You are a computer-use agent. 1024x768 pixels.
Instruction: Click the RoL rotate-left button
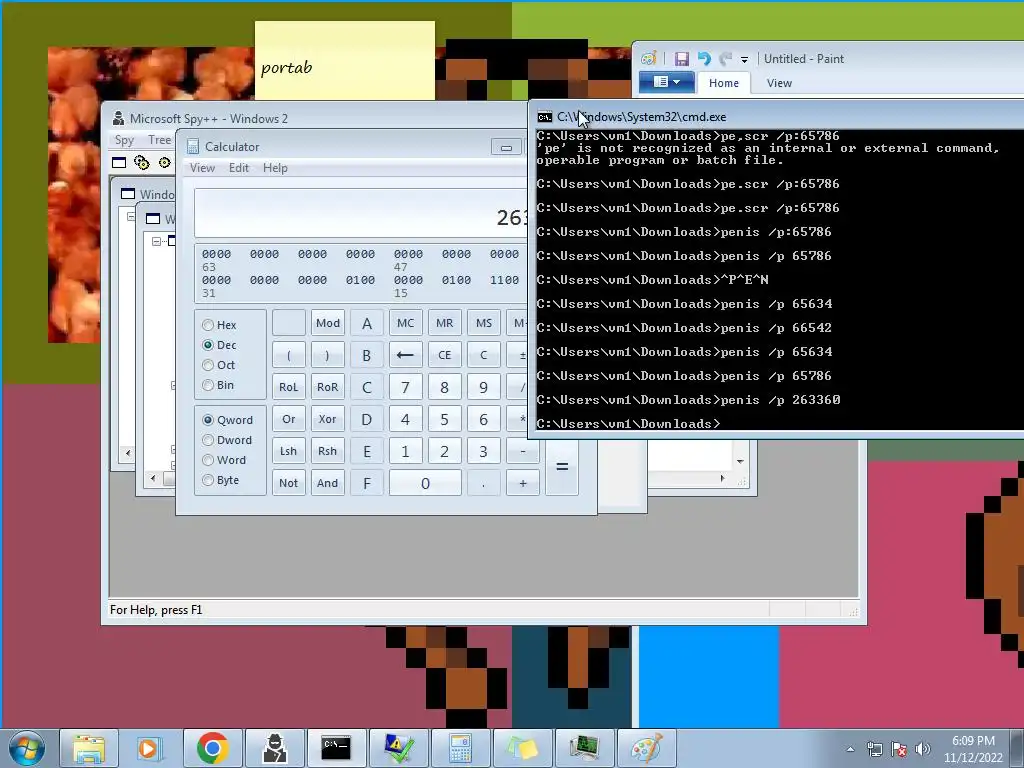point(289,387)
